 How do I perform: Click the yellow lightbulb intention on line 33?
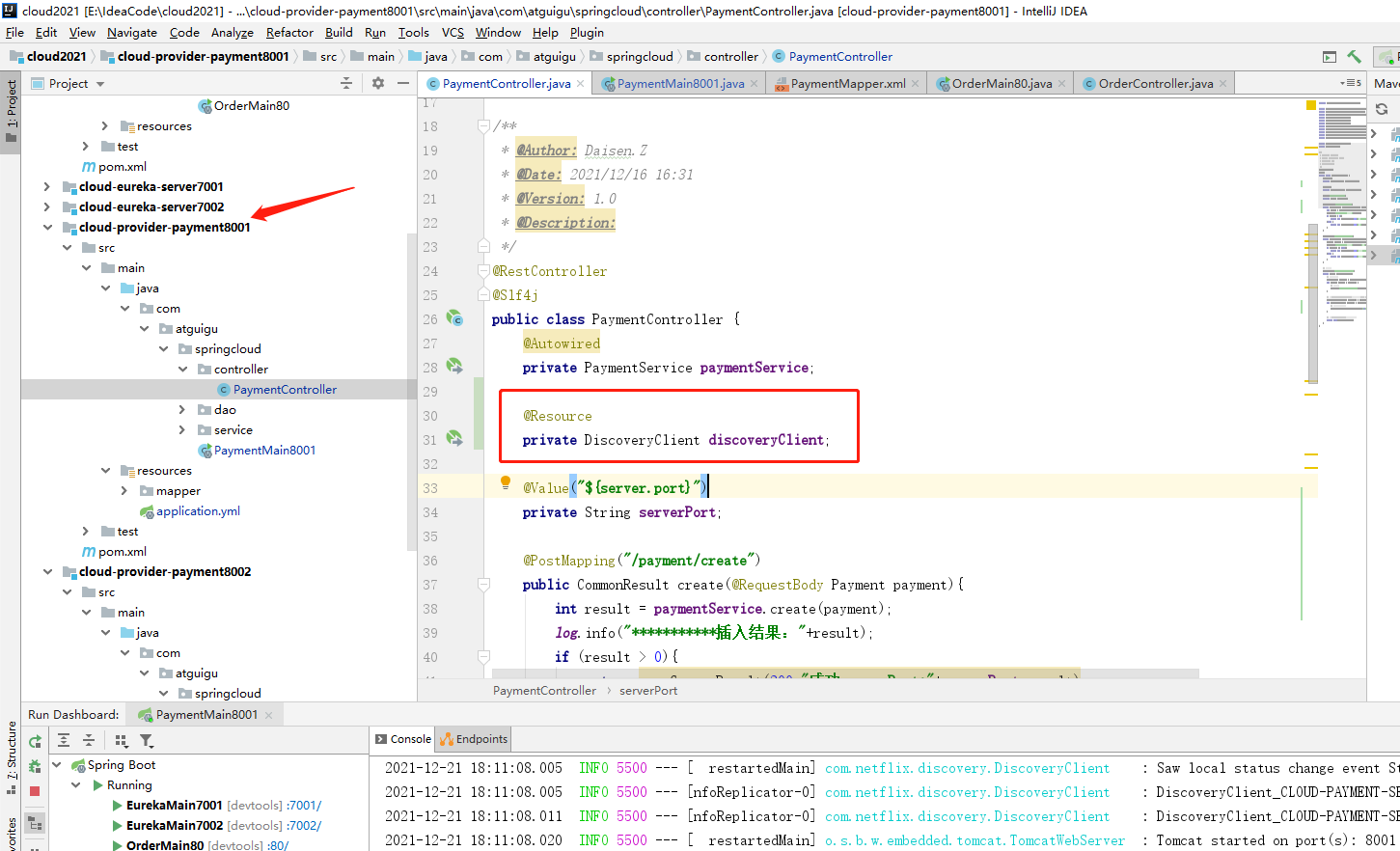505,483
